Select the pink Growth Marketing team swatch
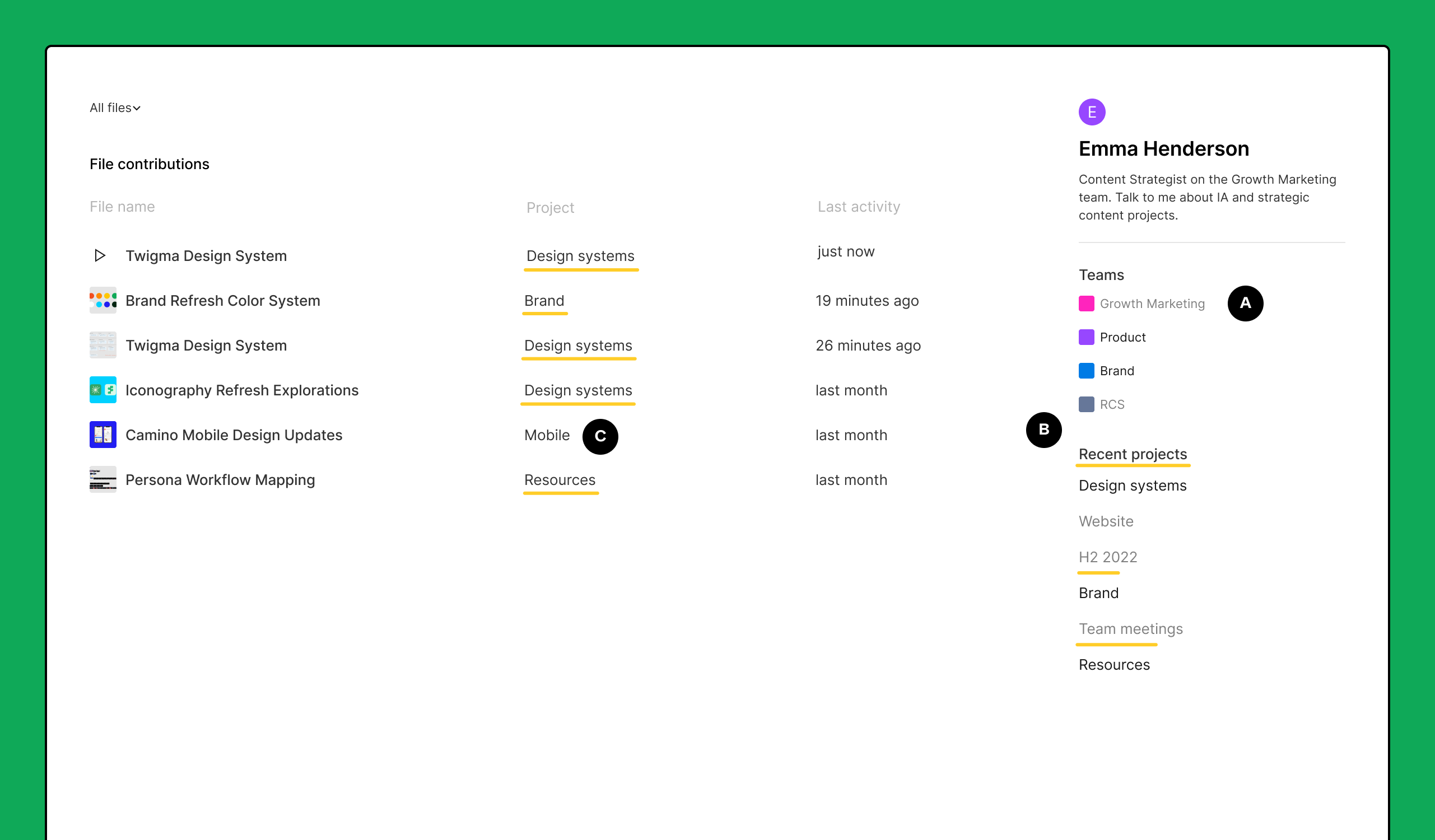Viewport: 1435px width, 840px height. click(1087, 304)
